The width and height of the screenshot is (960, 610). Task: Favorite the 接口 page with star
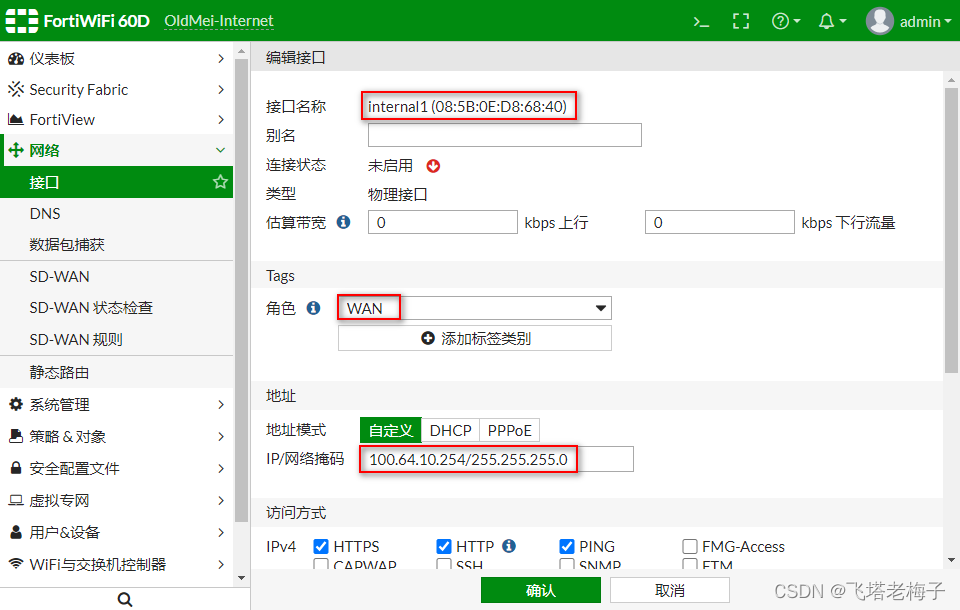tap(220, 182)
